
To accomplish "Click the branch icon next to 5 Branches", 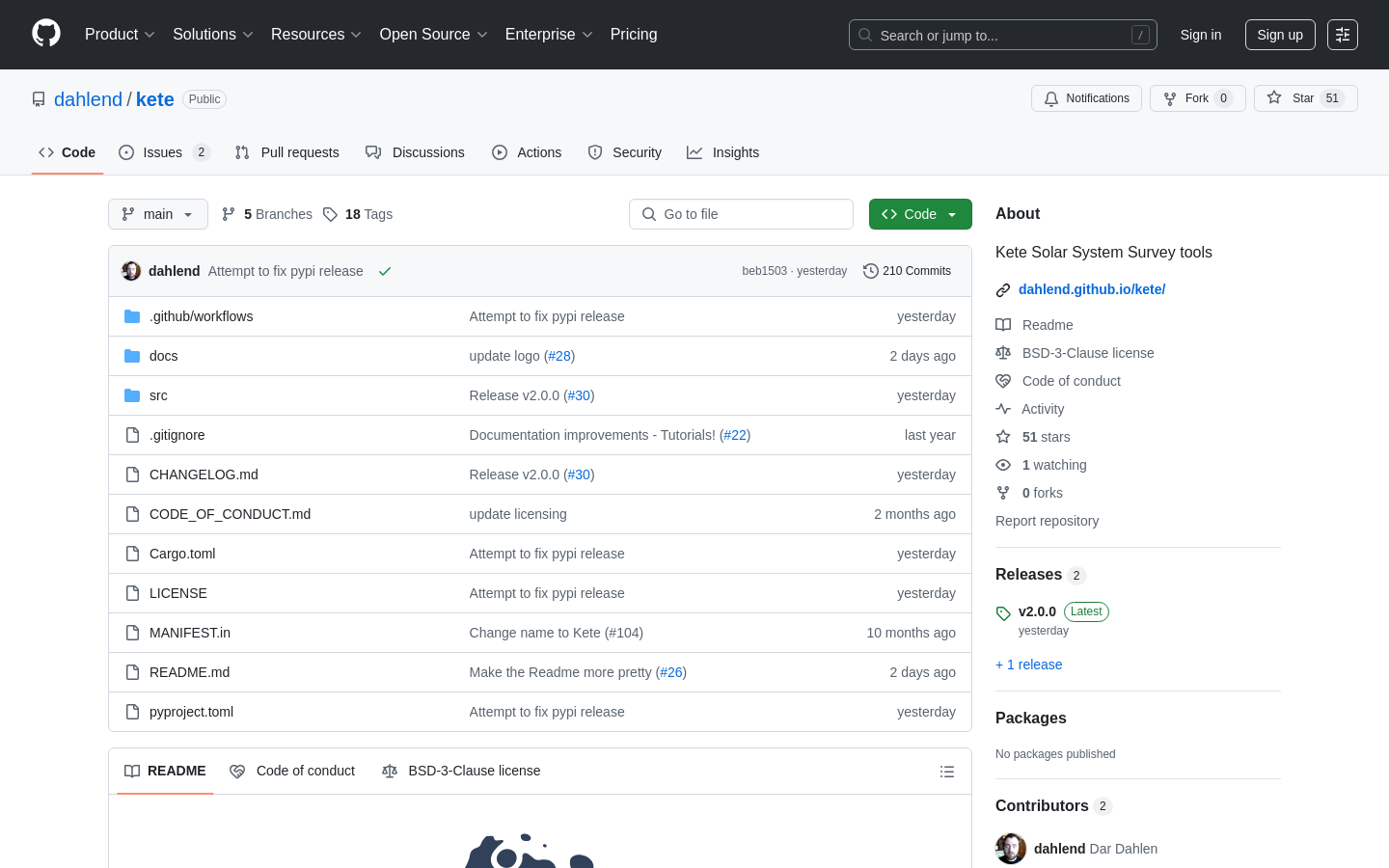I will pos(229,214).
